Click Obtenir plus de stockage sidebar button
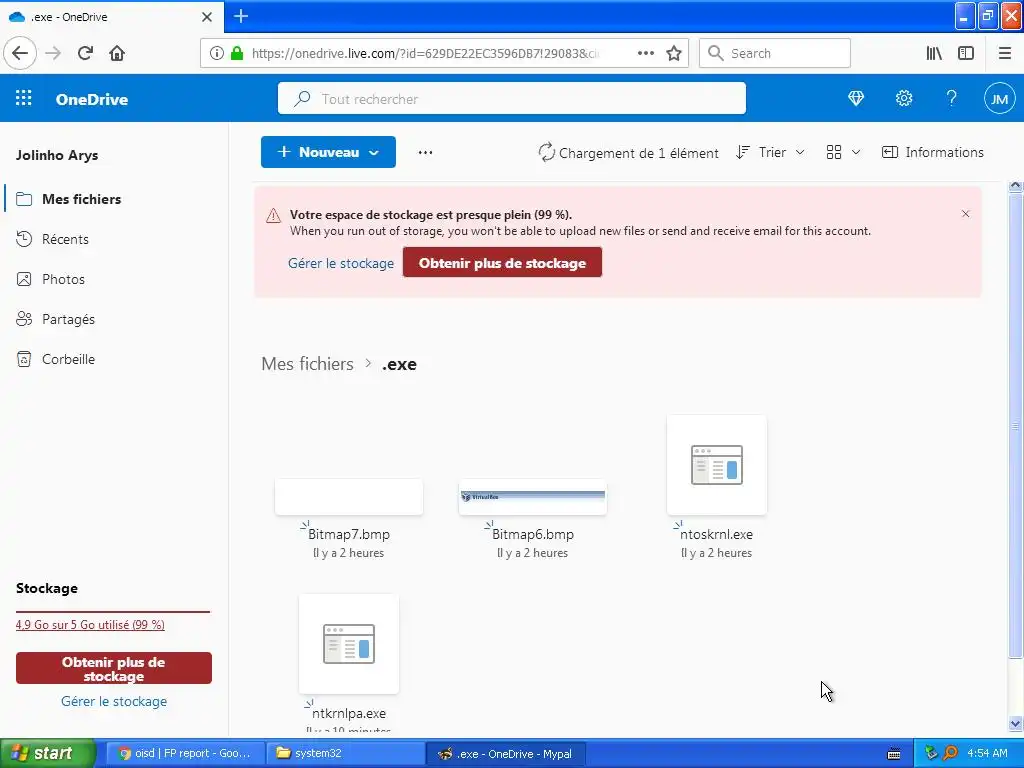Viewport: 1024px width, 768px height. [x=114, y=669]
